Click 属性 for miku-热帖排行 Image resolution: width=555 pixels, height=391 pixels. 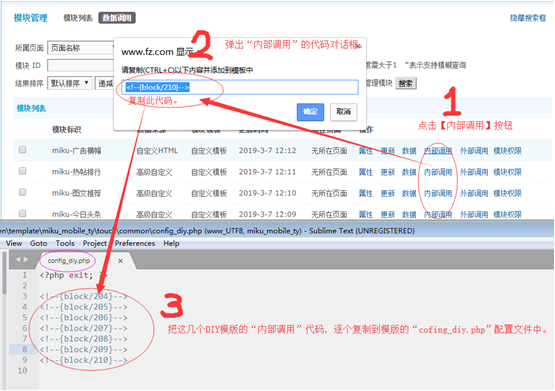click(x=366, y=172)
